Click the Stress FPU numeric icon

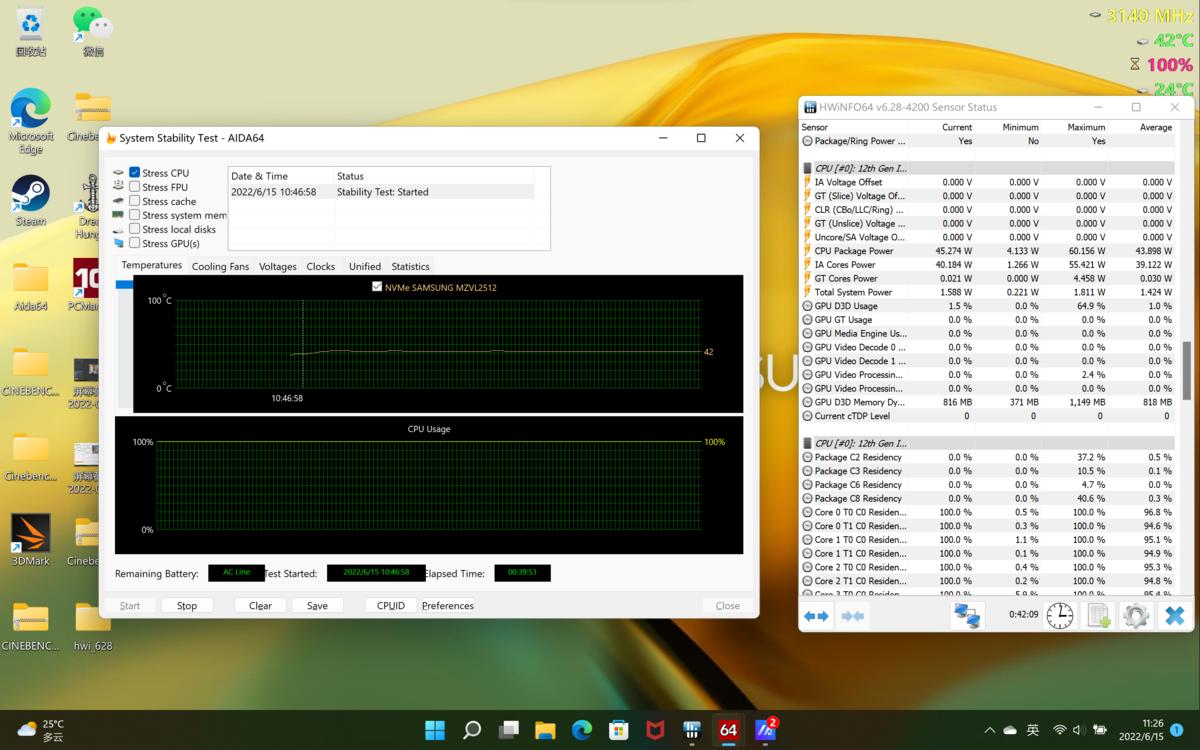pyautogui.click(x=119, y=186)
